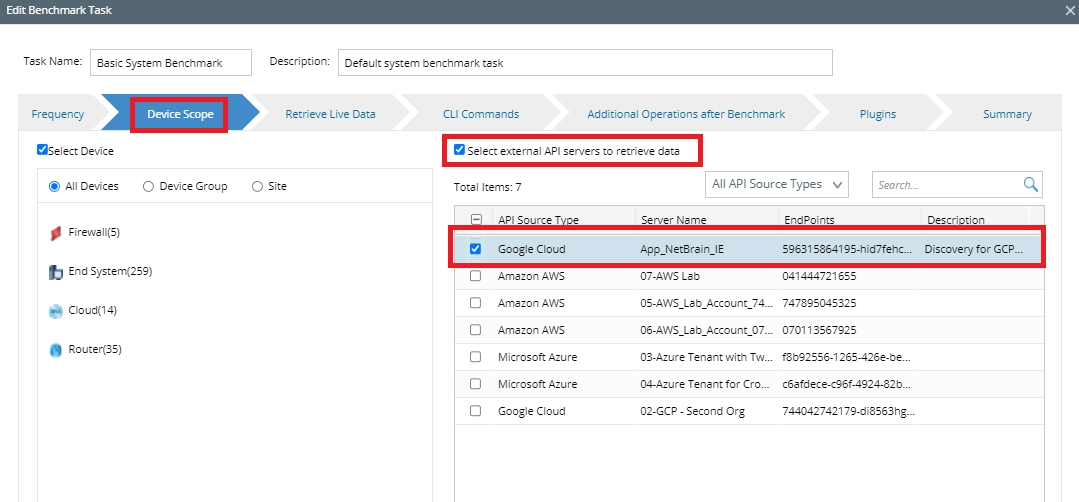The width and height of the screenshot is (1079, 502).
Task: Click the Firewall device type icon
Action: click(x=56, y=233)
